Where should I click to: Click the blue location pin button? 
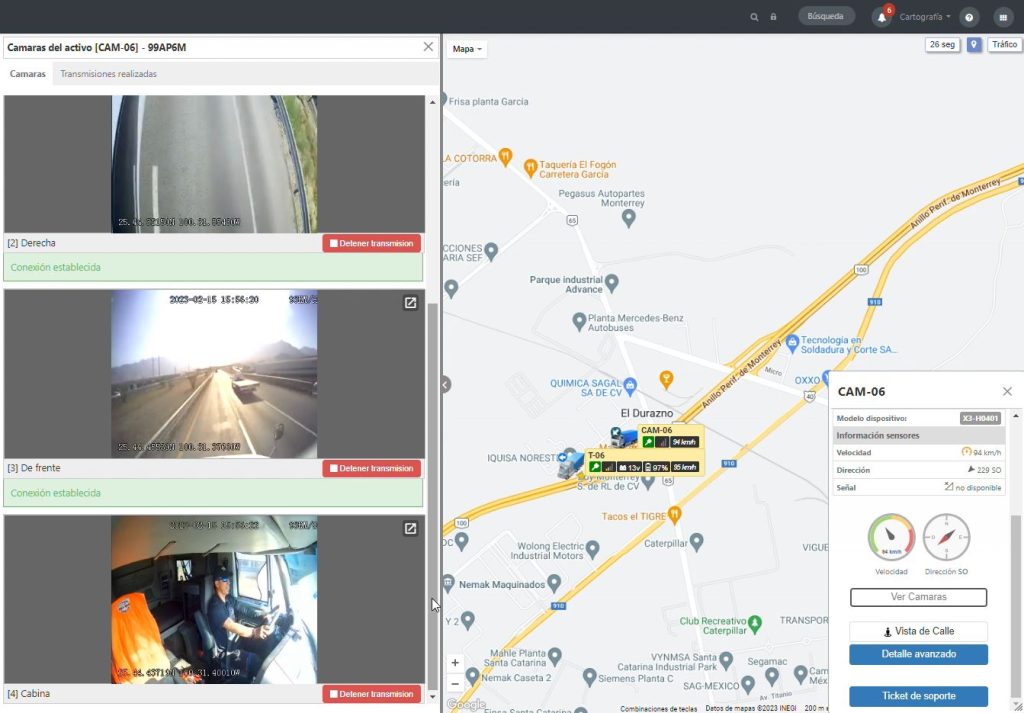(x=974, y=45)
